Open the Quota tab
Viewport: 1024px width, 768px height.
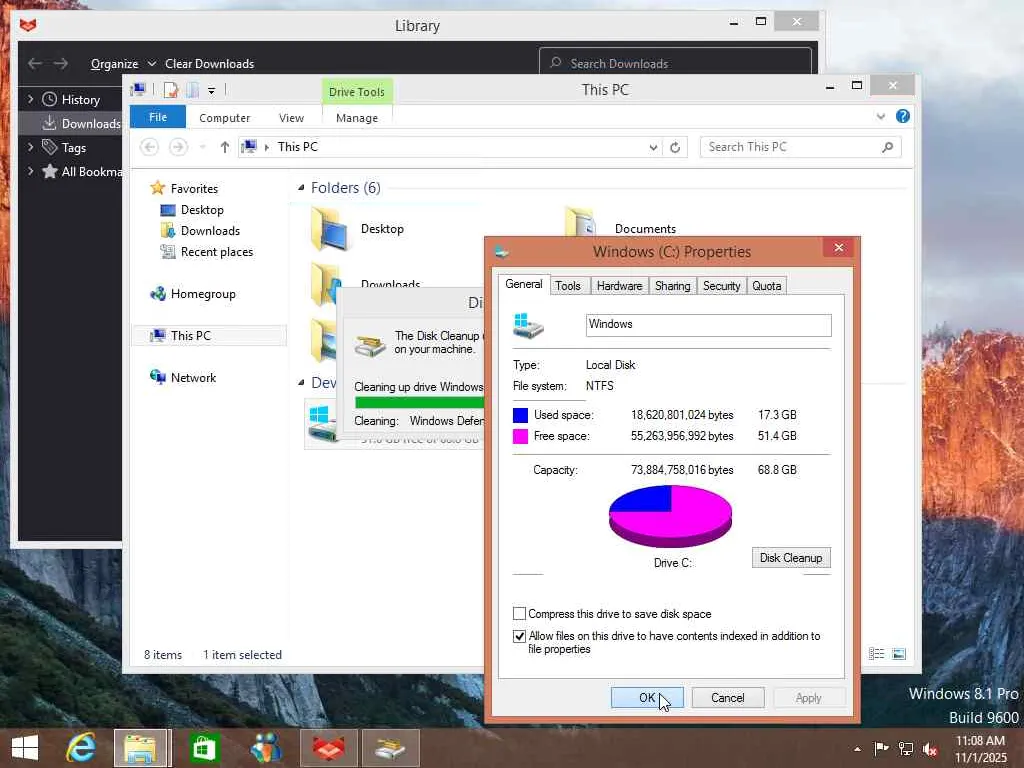pyautogui.click(x=767, y=286)
